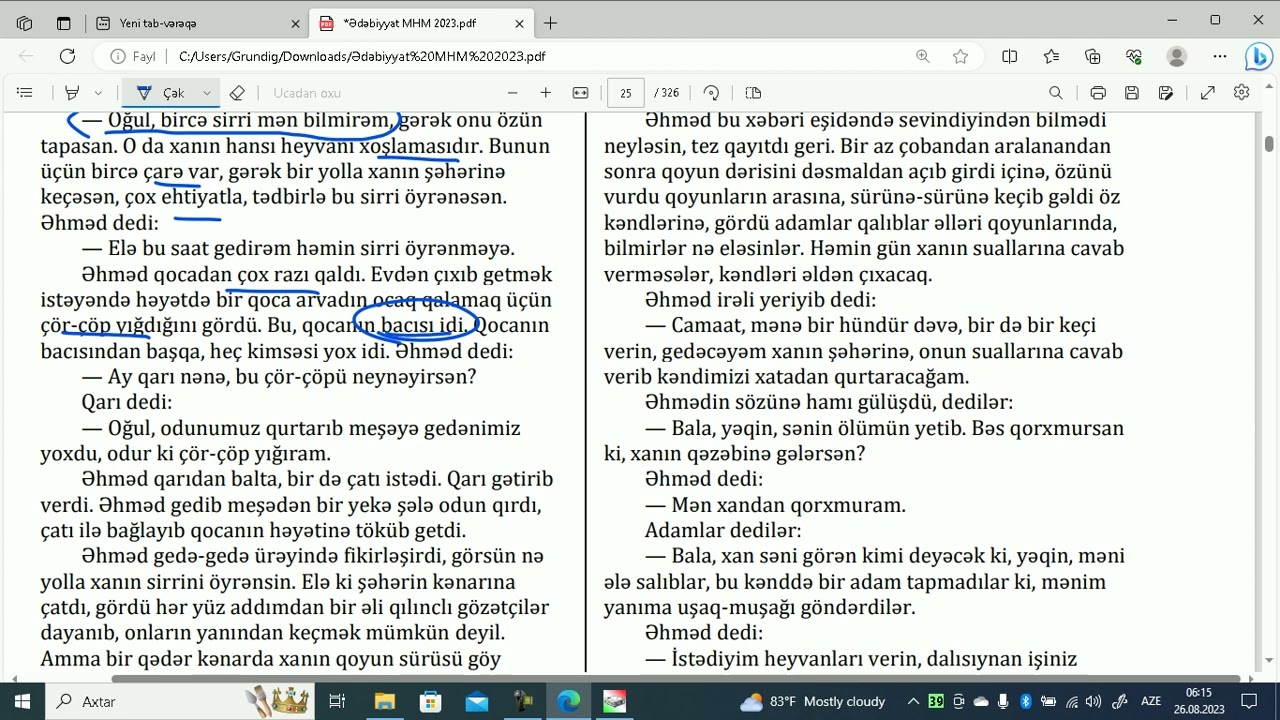Open Collections panel
The width and height of the screenshot is (1280, 720).
tap(1092, 57)
